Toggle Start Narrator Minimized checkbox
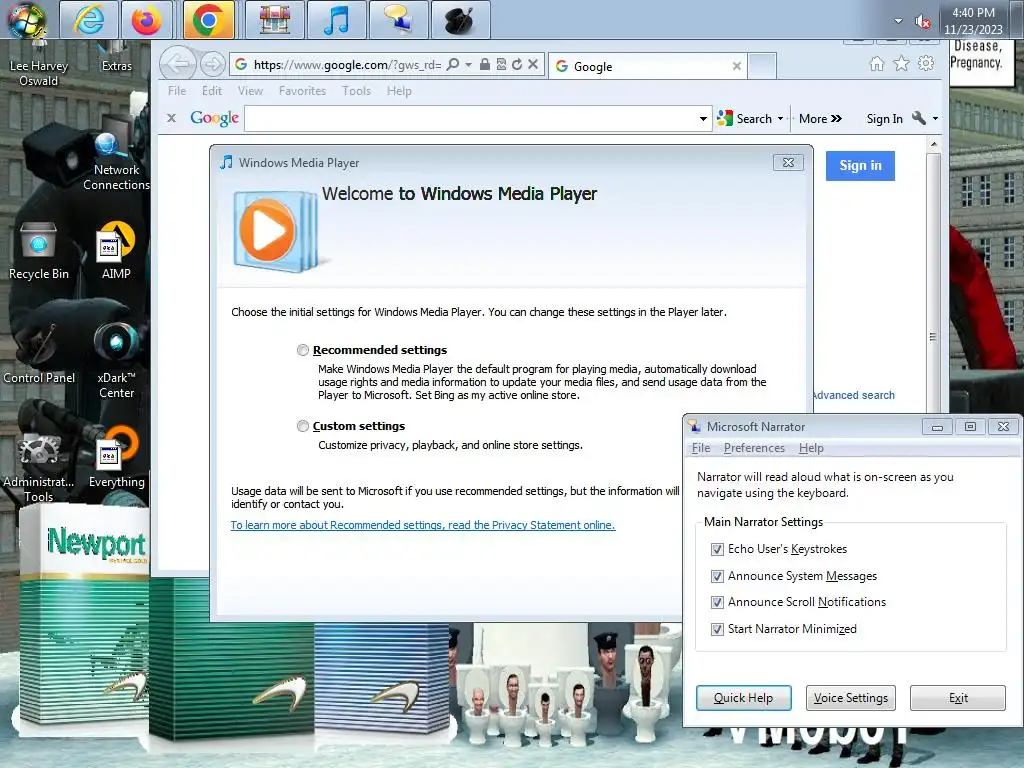The width and height of the screenshot is (1024, 768). point(717,629)
